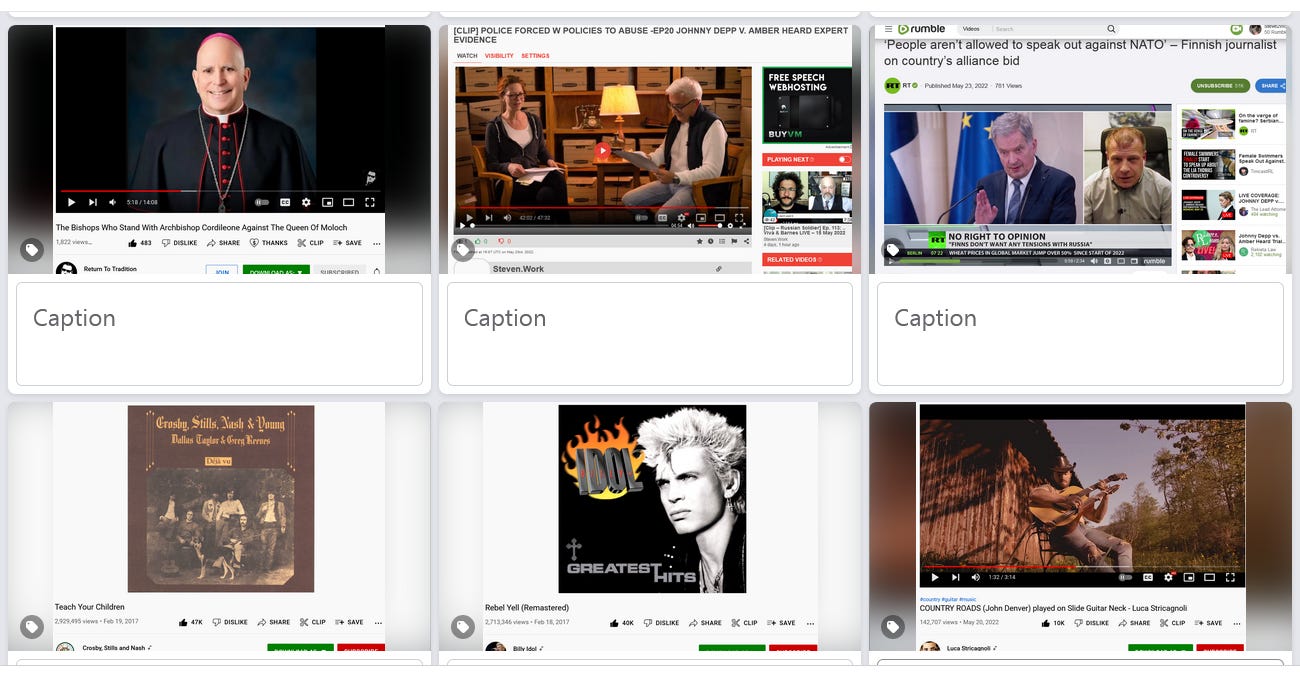1300x677 pixels.
Task: Click miniplayer icon in the Bishops video player
Action: coord(327,202)
